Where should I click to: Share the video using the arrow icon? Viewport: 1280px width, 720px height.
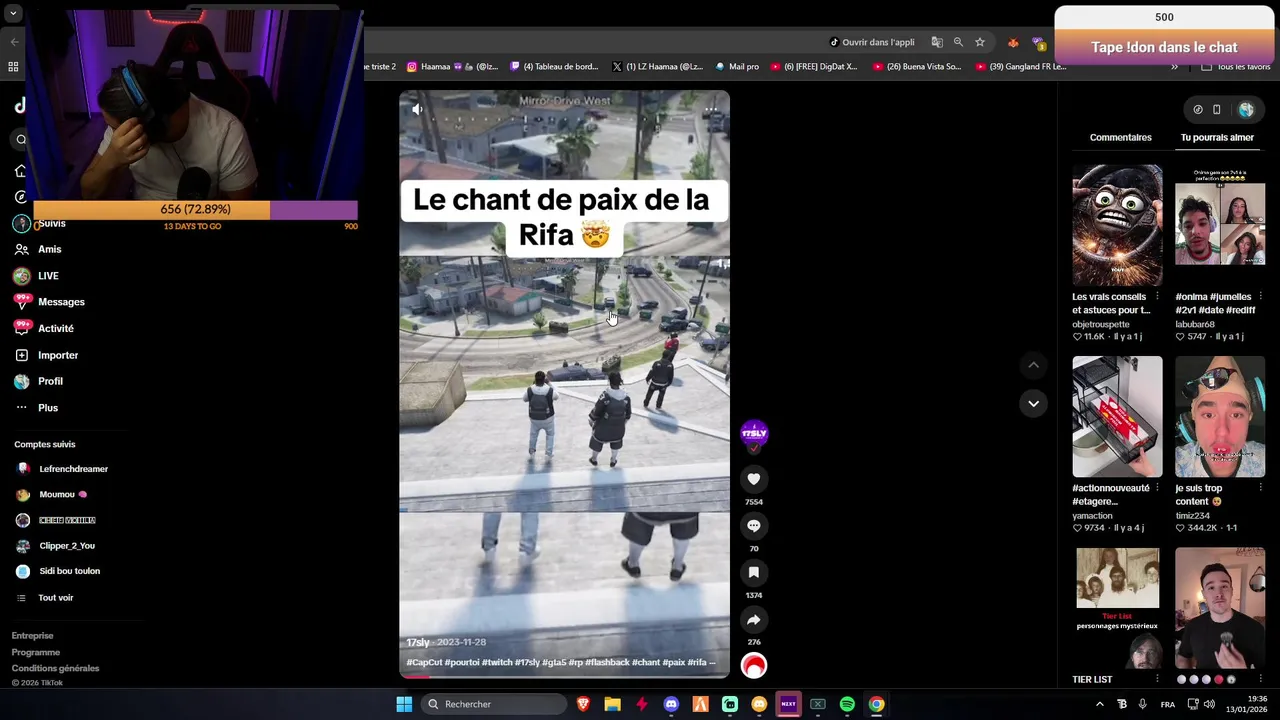754,619
